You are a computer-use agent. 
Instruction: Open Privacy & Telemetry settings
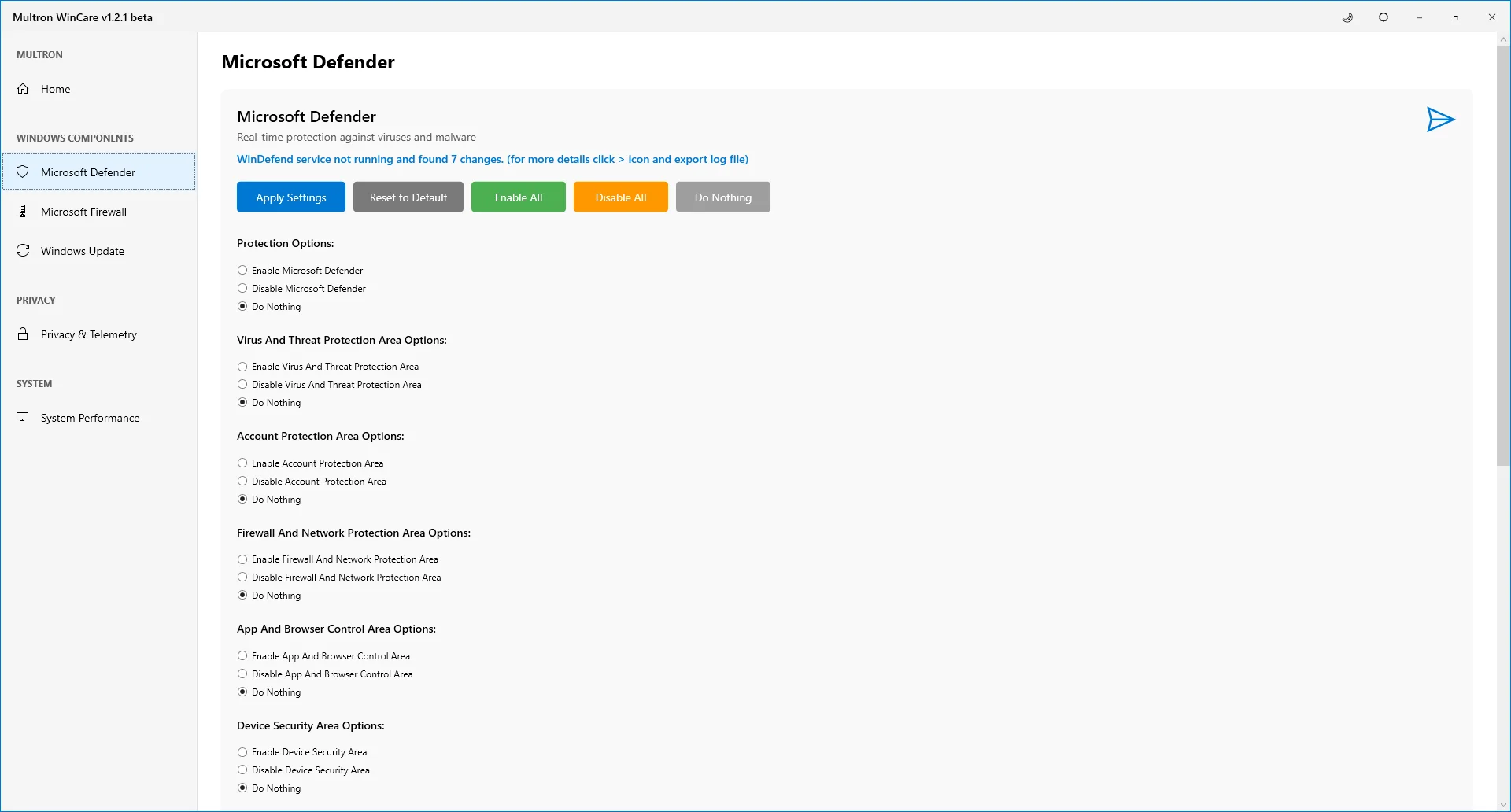[99, 334]
